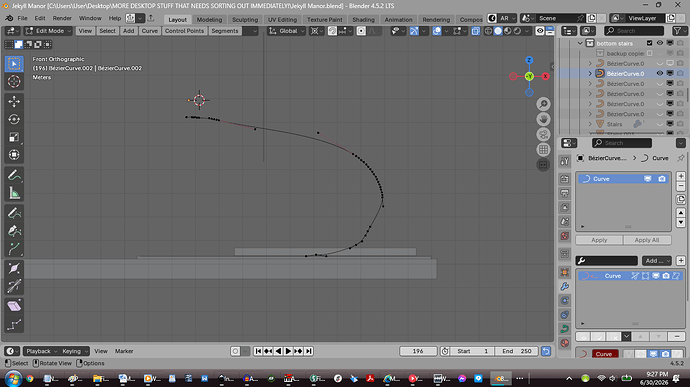The image size is (690, 387).
Task: Select the Measure tool
Action: (x=14, y=193)
